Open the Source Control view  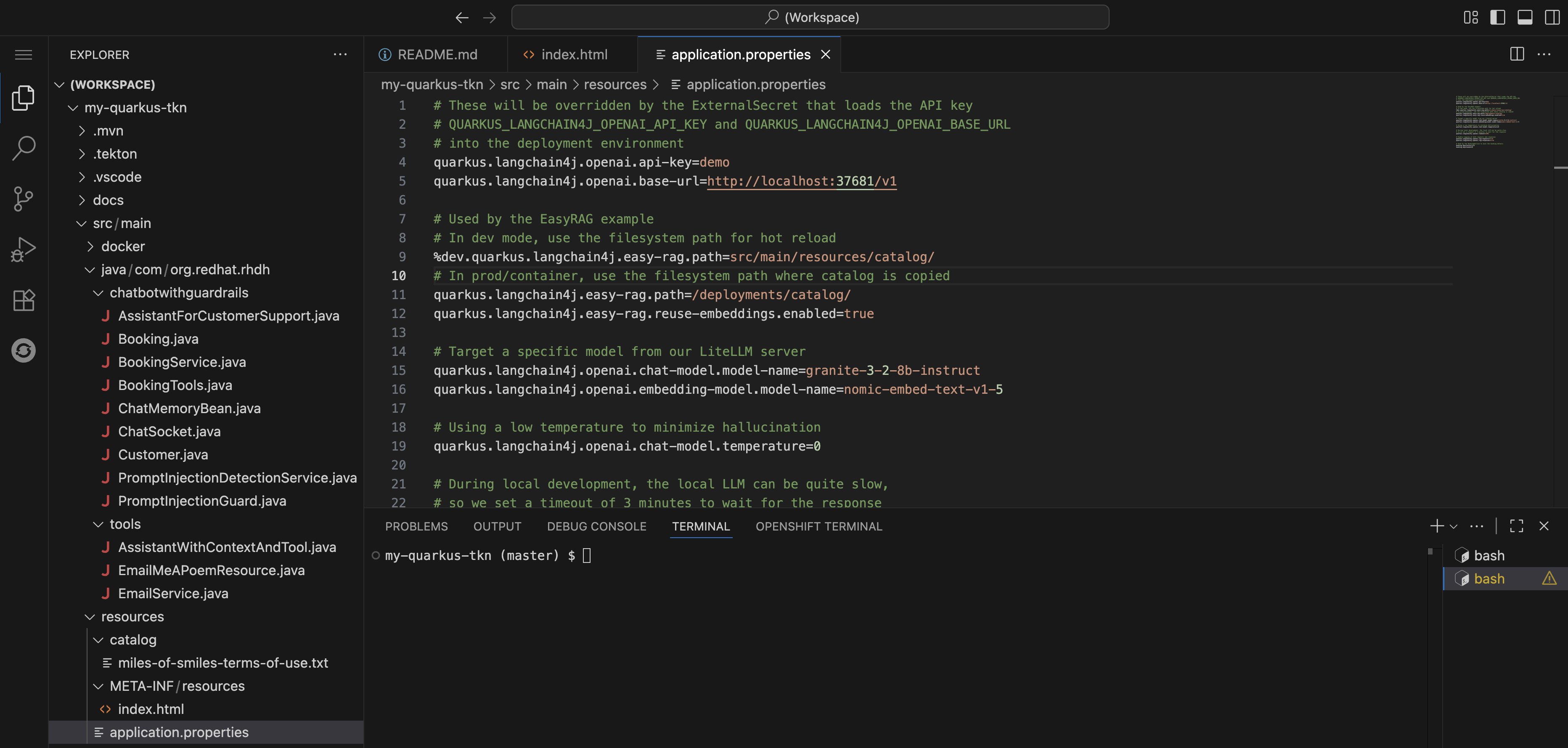(23, 199)
